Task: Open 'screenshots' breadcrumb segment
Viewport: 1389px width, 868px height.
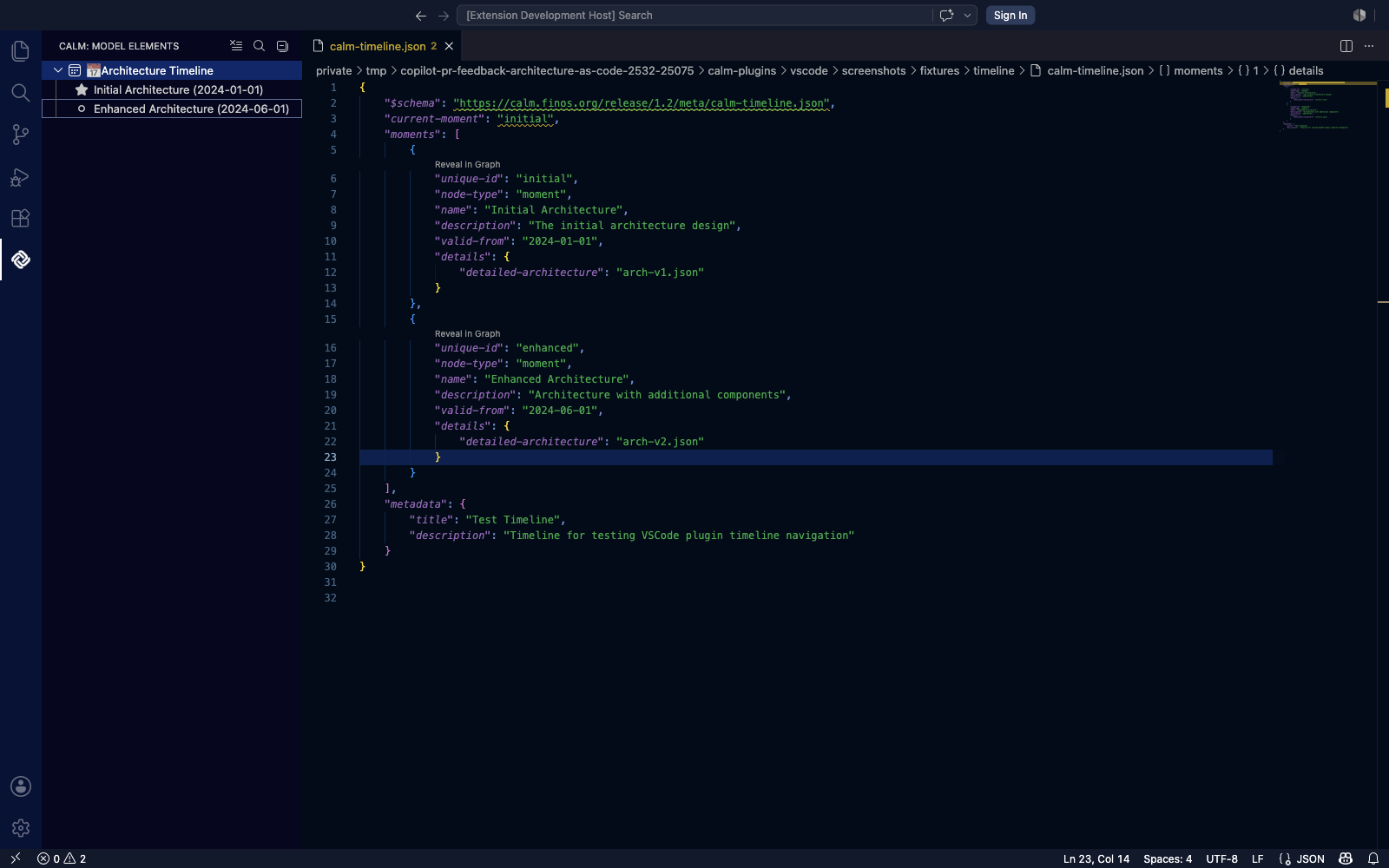Action: coord(873,71)
